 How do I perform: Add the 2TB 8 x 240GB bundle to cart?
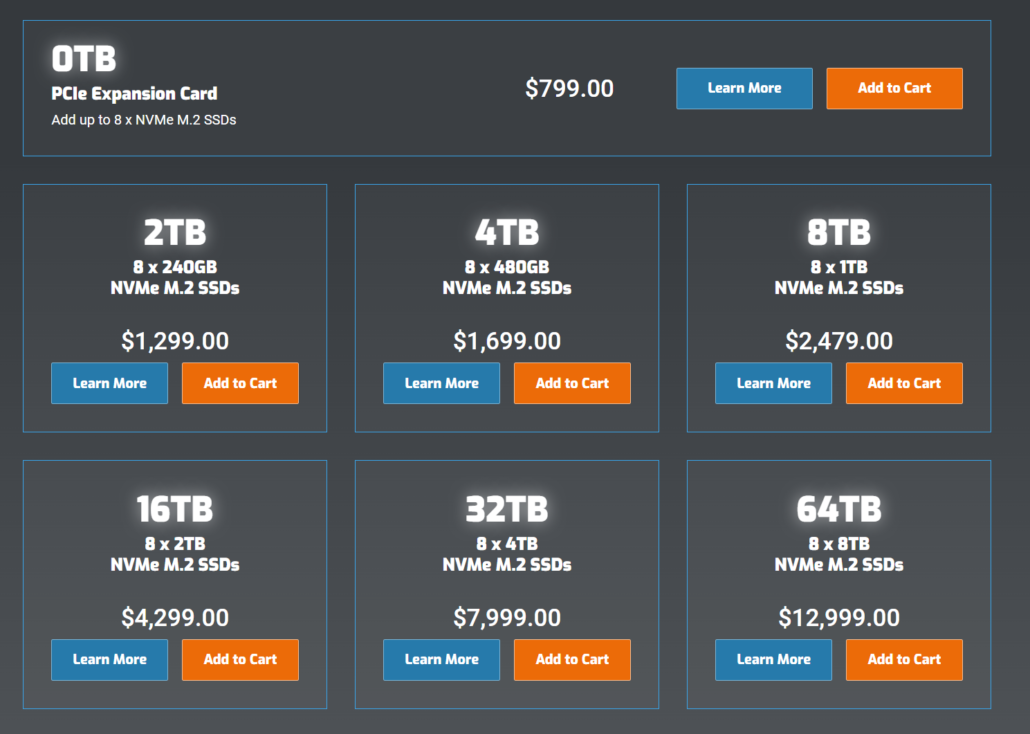(x=240, y=383)
